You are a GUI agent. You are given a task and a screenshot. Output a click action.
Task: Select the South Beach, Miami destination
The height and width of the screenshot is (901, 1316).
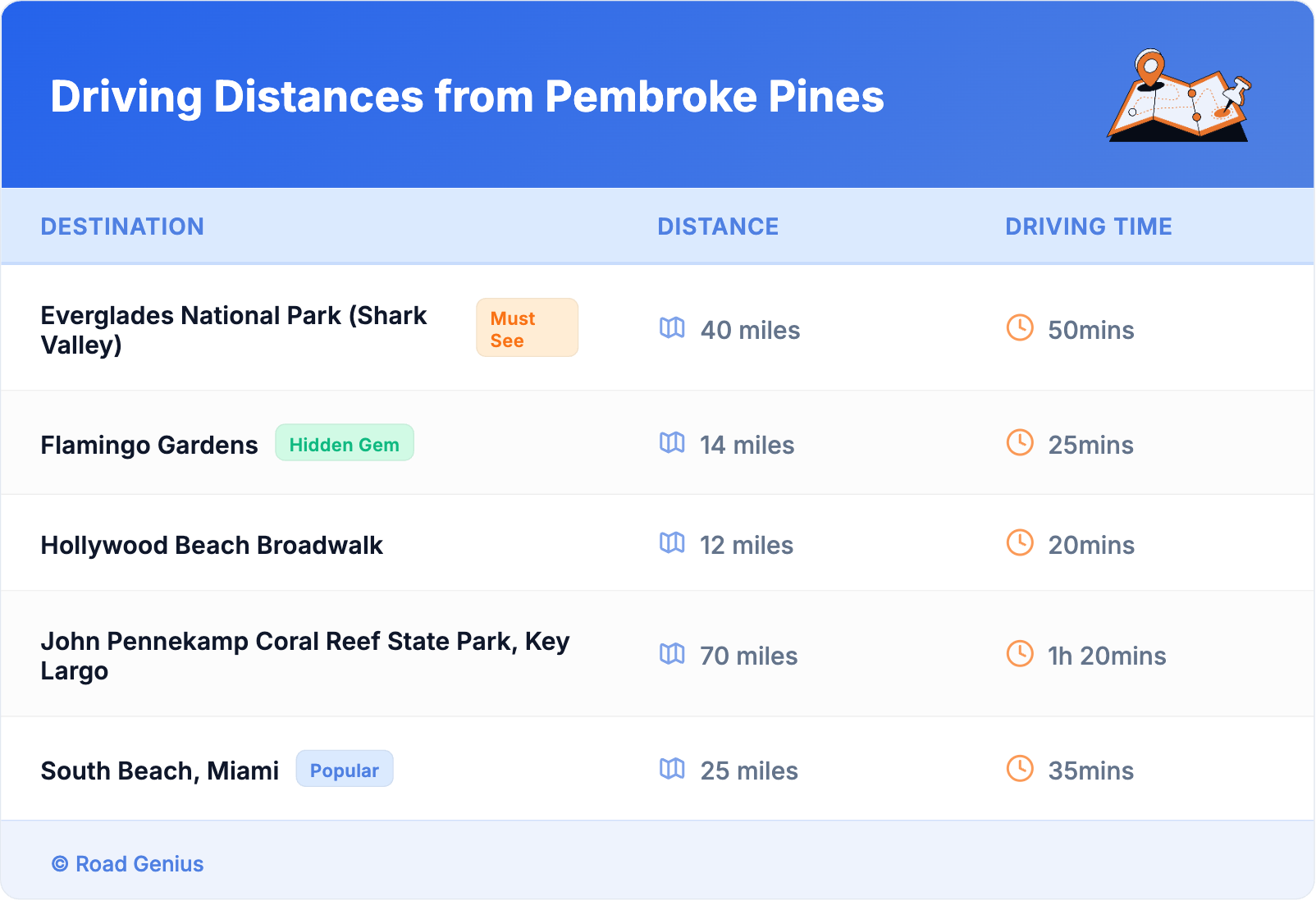pyautogui.click(x=160, y=771)
